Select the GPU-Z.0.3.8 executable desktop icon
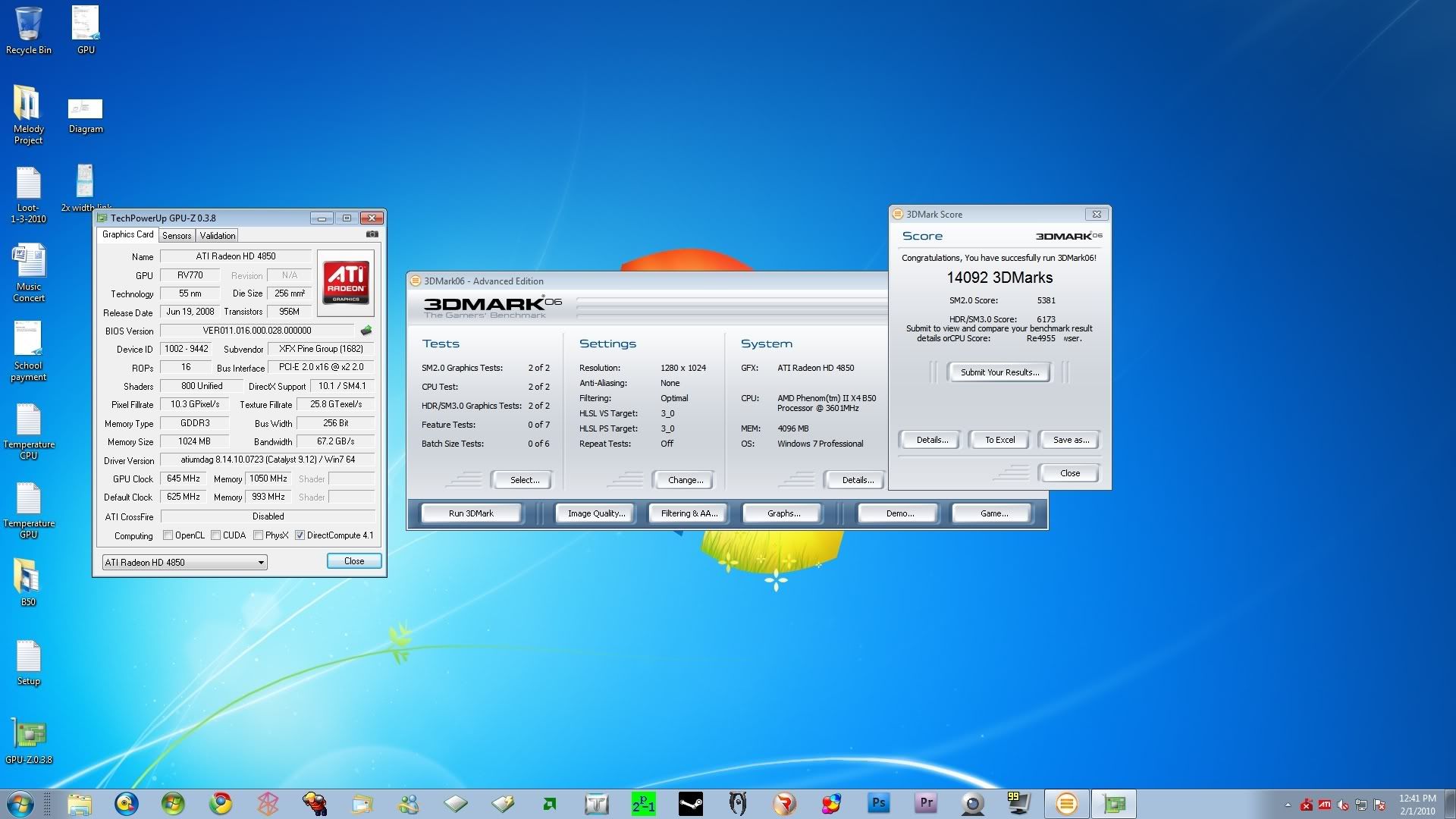The width and height of the screenshot is (1456, 819). click(29, 740)
